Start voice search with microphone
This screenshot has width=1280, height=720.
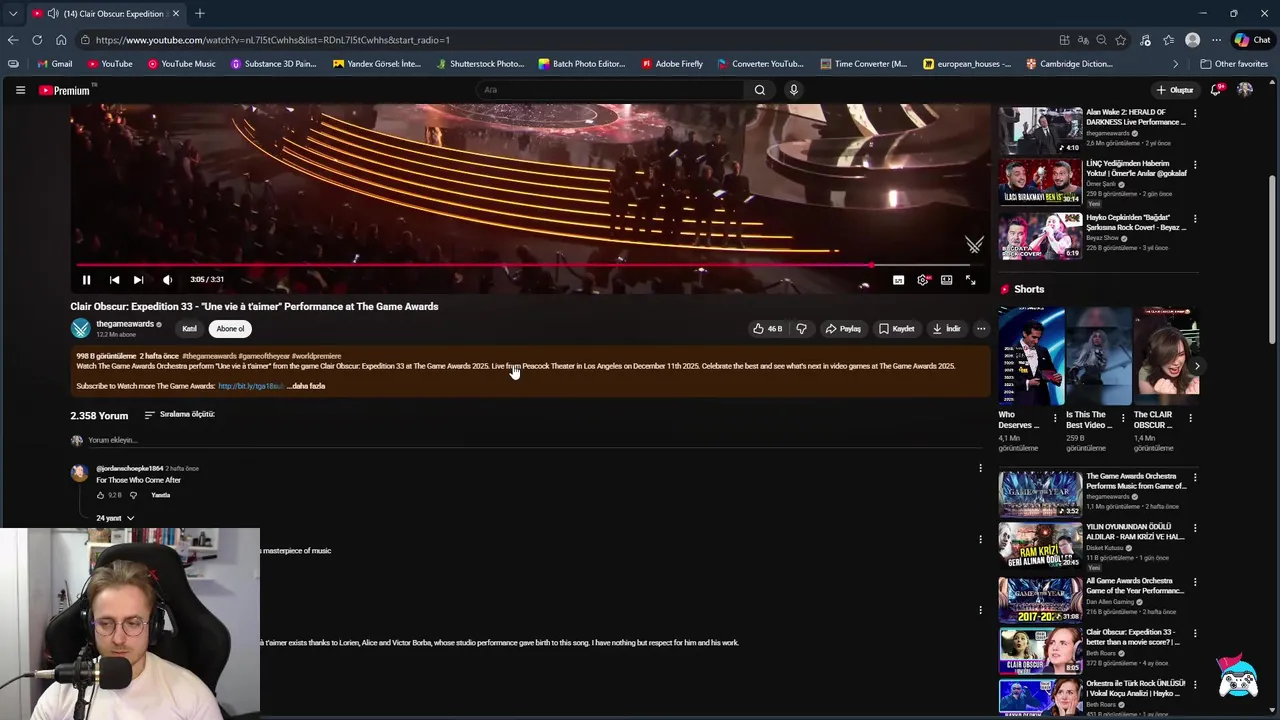tap(794, 90)
